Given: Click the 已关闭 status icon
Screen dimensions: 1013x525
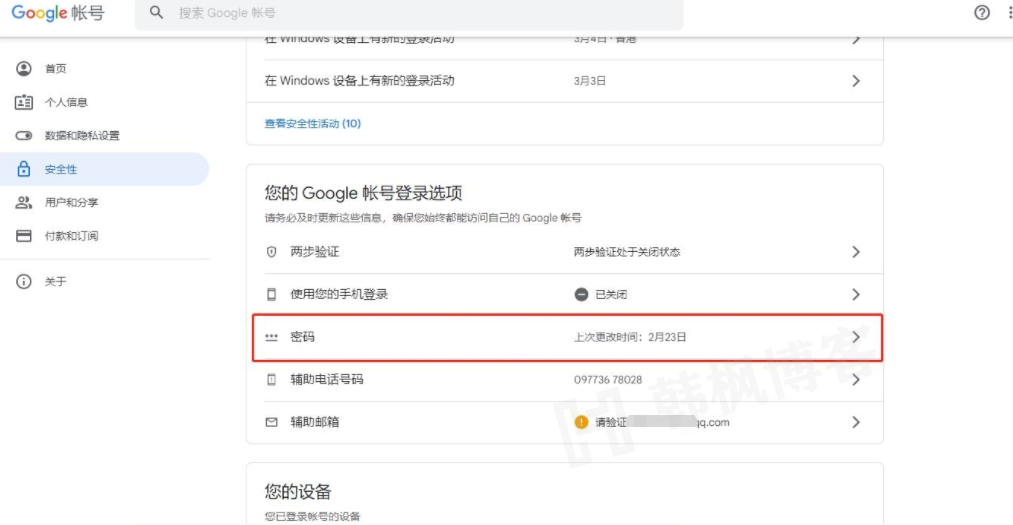Looking at the screenshot, I should (581, 294).
